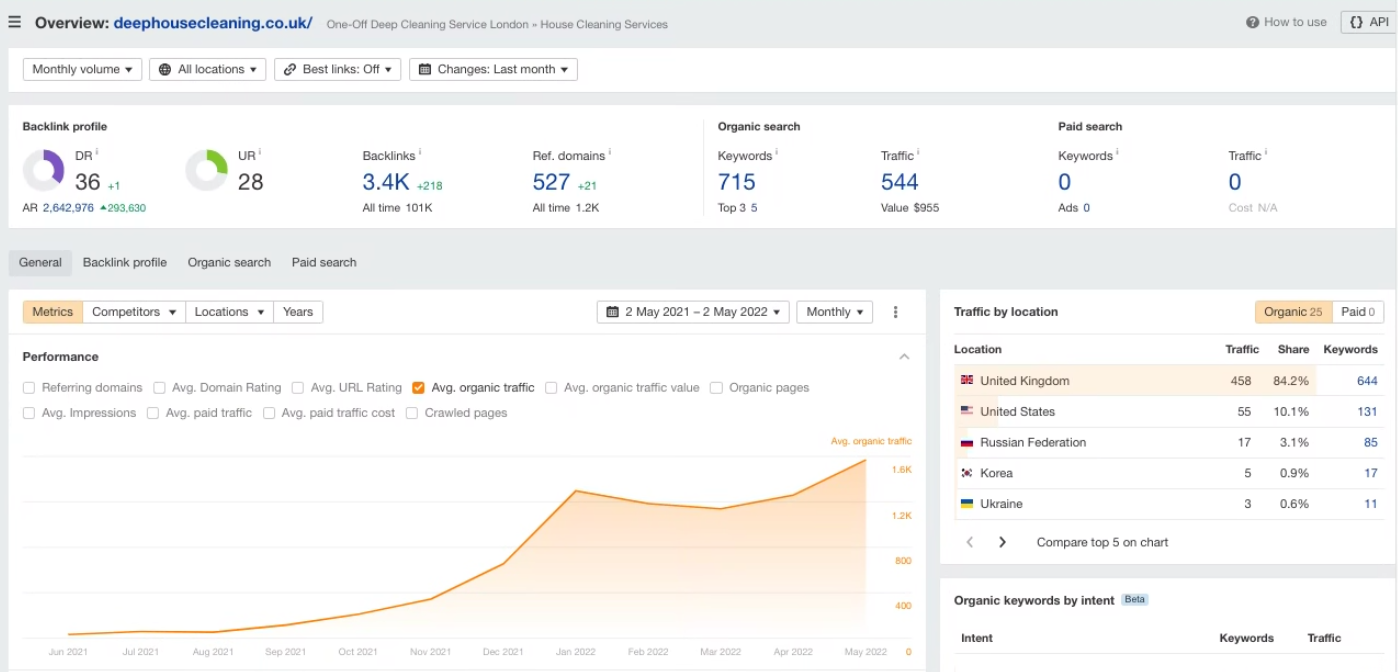Viewport: 1398px width, 672px height.
Task: Collapse the Performance section chevron
Action: [904, 357]
